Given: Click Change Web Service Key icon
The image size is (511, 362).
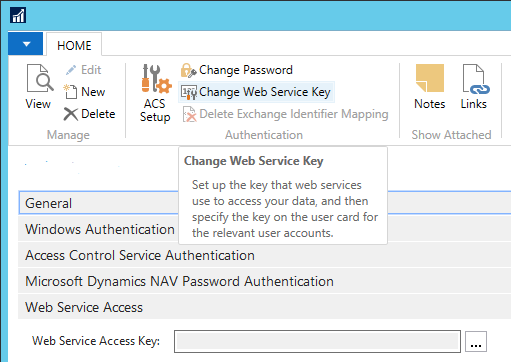Looking at the screenshot, I should (189, 92).
